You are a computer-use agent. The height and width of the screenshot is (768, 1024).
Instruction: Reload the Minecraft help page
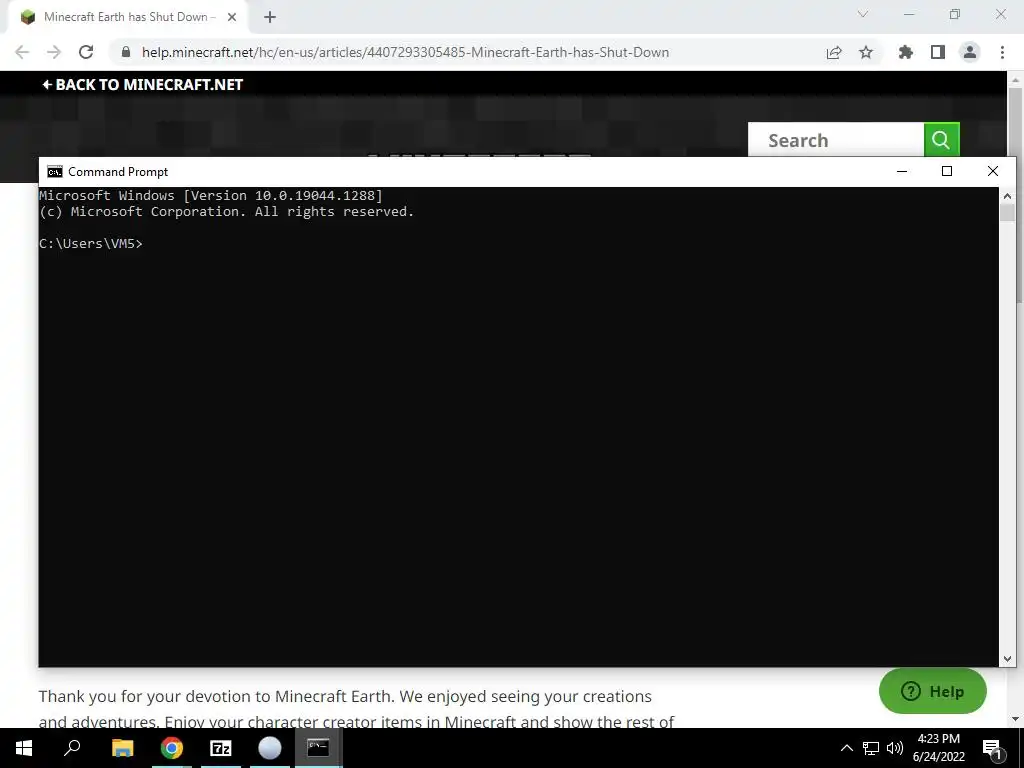[x=86, y=52]
